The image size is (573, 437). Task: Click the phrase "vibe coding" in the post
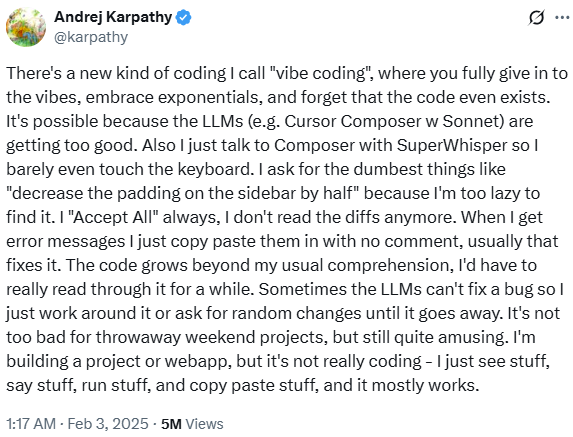pyautogui.click(x=320, y=73)
